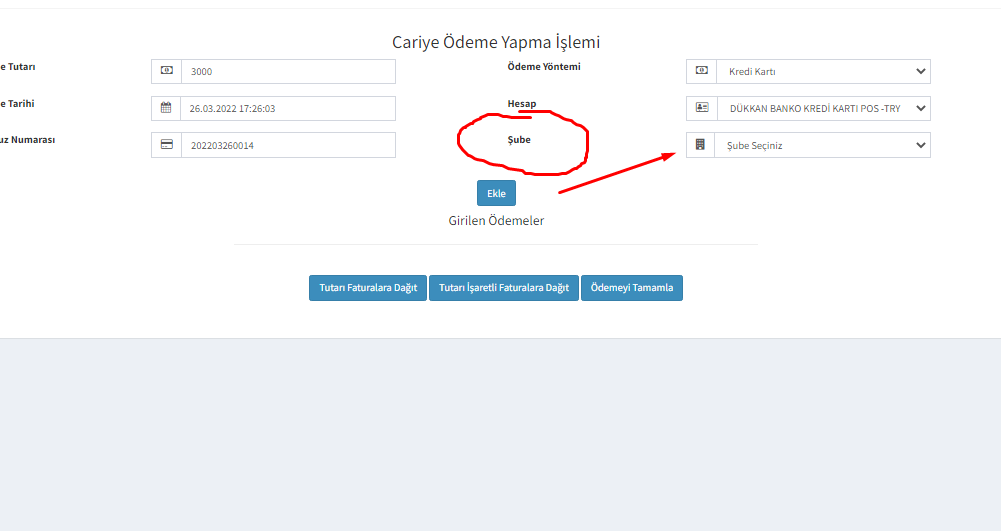Click the Ödeme Yöntemi label text

click(544, 67)
